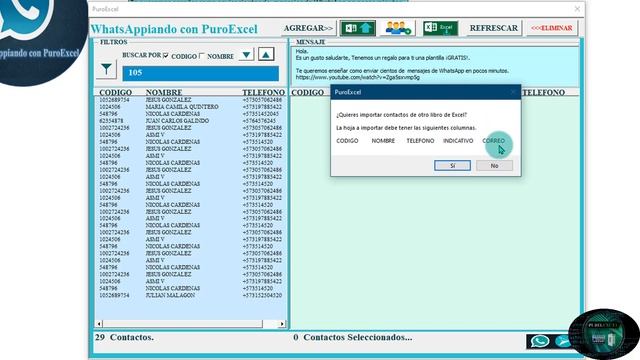
Task: Click the REFRESCAR button
Action: pos(494,28)
